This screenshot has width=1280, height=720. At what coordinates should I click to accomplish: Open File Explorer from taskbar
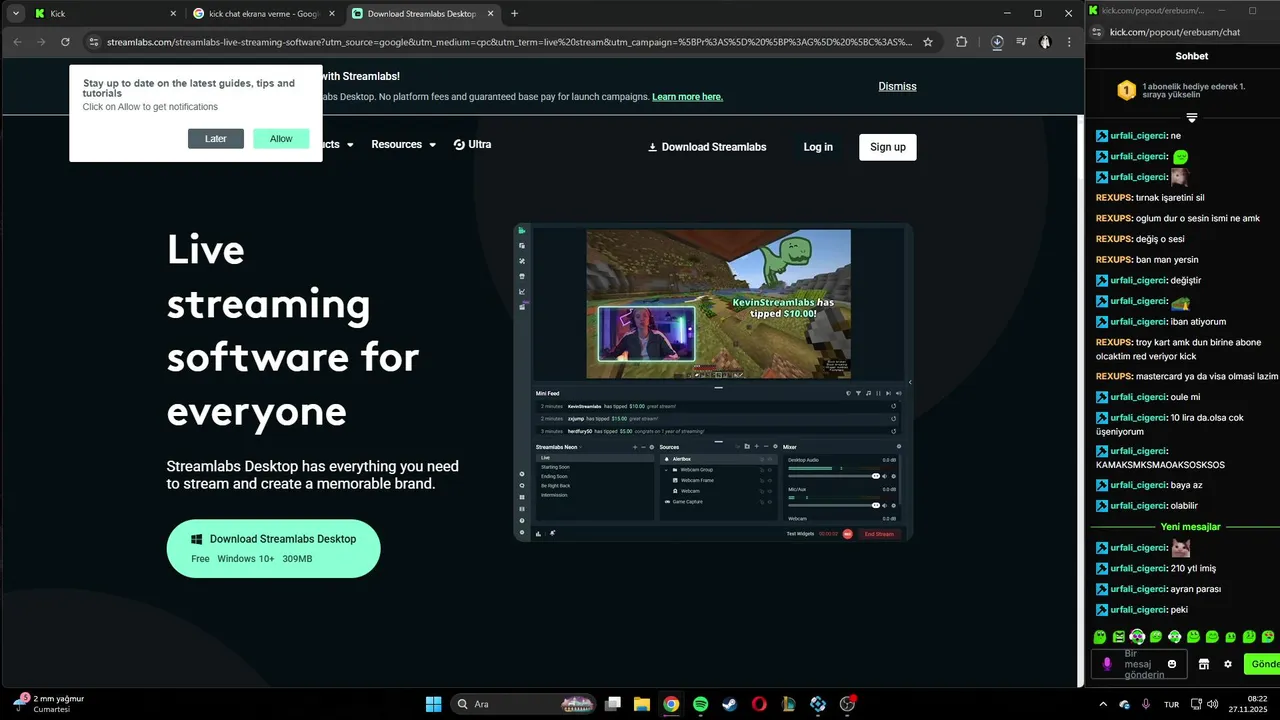point(642,704)
